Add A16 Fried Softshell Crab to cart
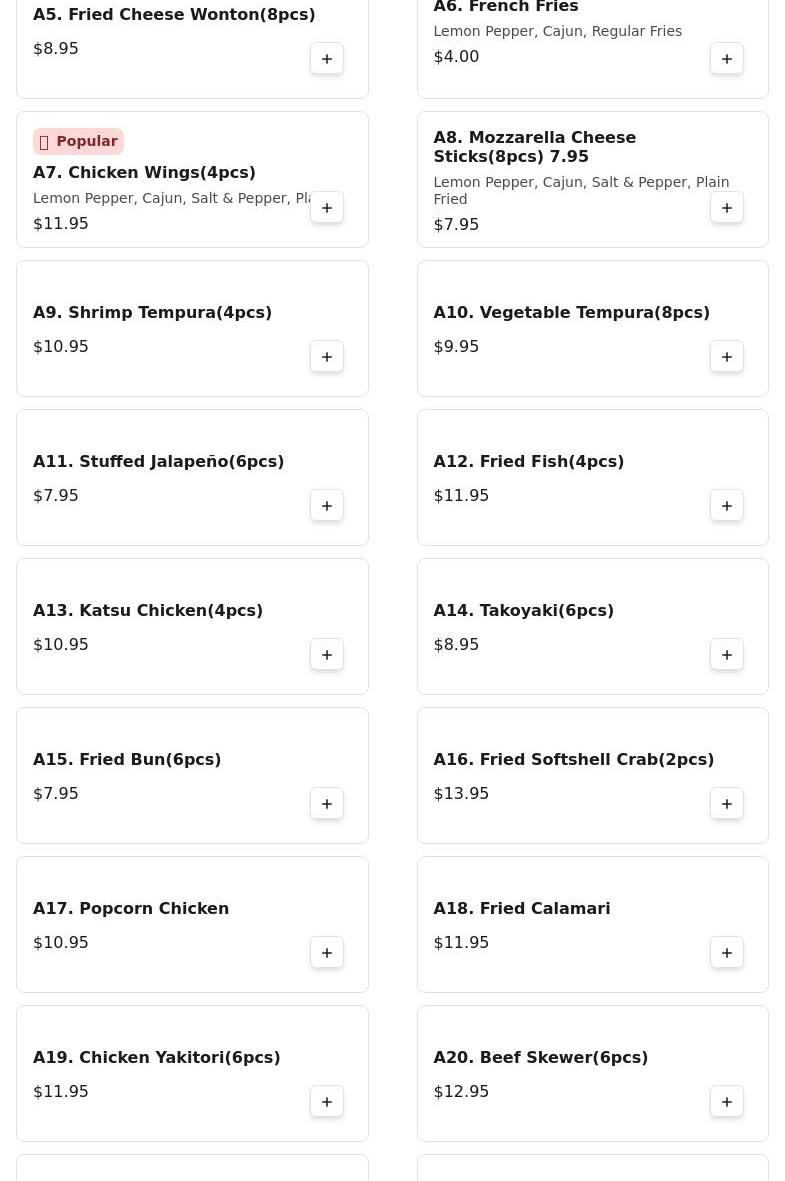This screenshot has height=1181, width=785. pos(727,804)
